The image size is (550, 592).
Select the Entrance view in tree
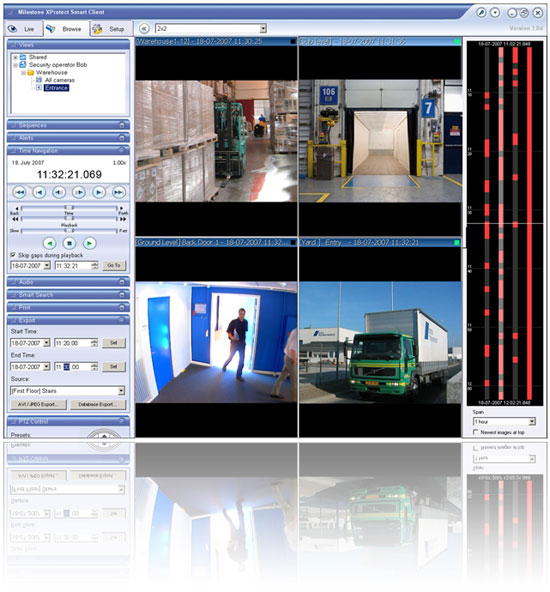[x=56, y=88]
